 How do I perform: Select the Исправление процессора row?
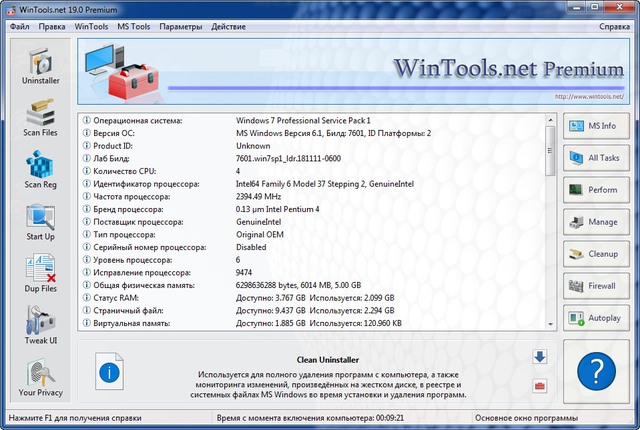pyautogui.click(x=311, y=272)
